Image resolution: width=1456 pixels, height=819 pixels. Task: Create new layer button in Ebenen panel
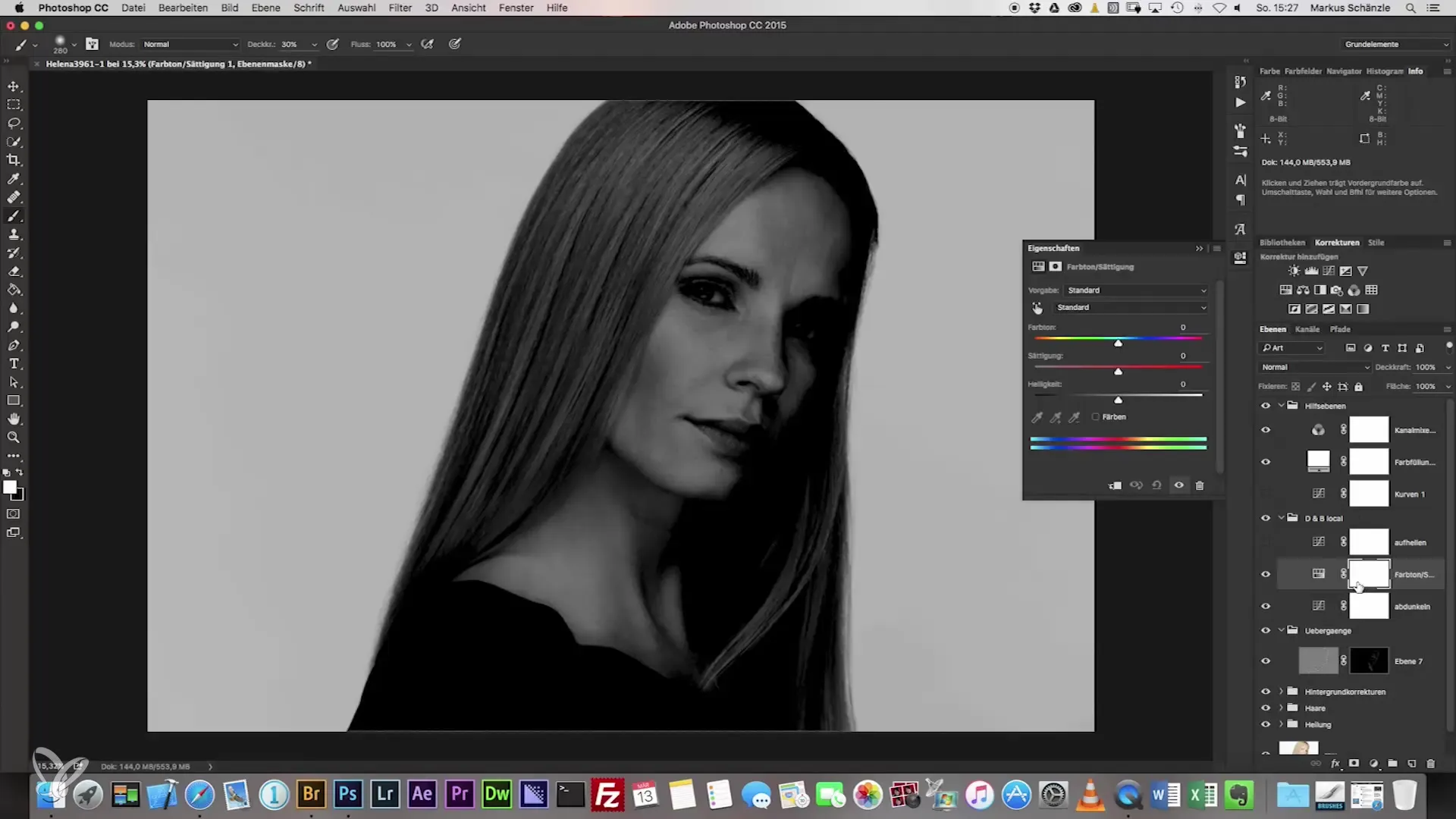point(1411,764)
